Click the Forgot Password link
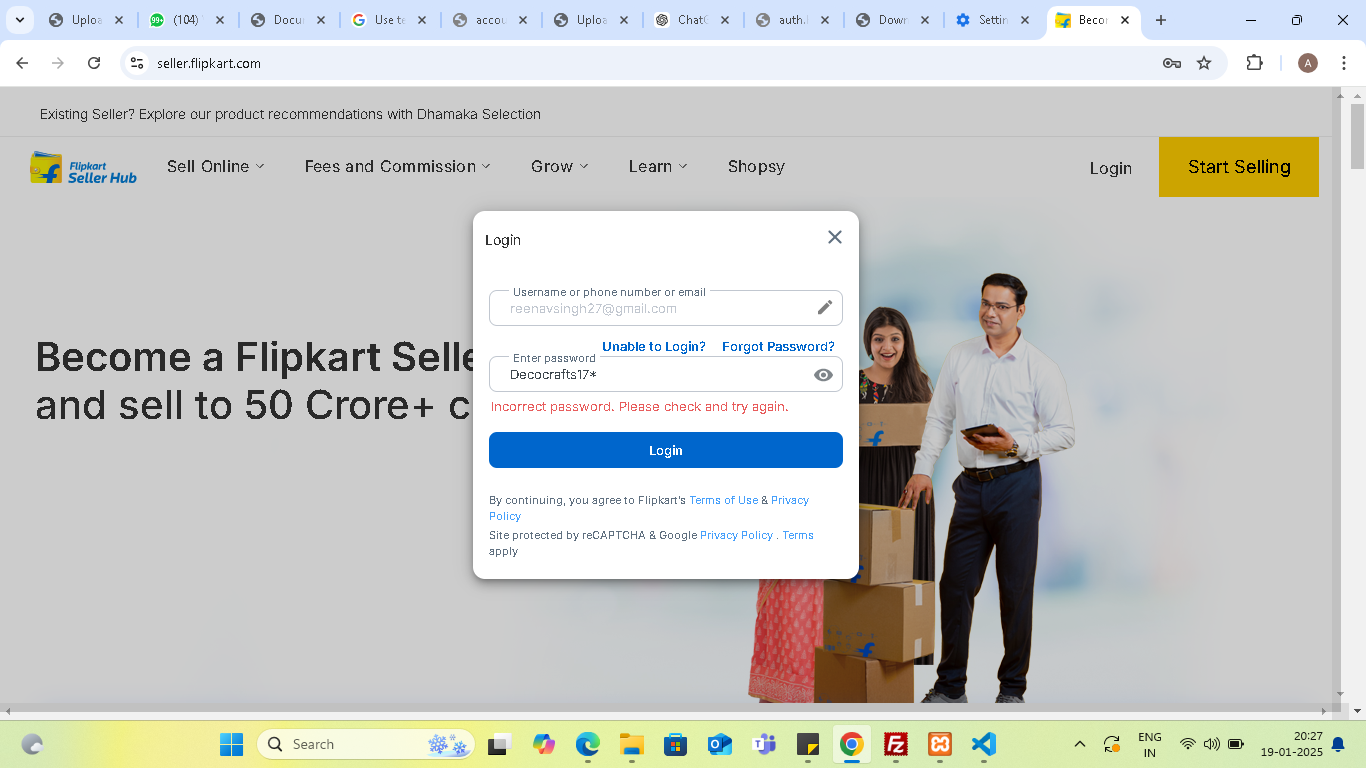 pos(778,346)
